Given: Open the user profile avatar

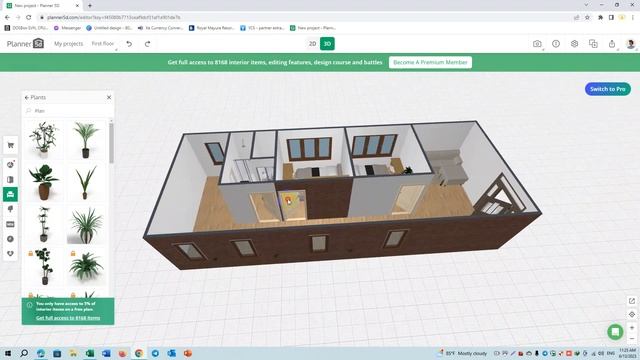Looking at the screenshot, I should [630, 44].
